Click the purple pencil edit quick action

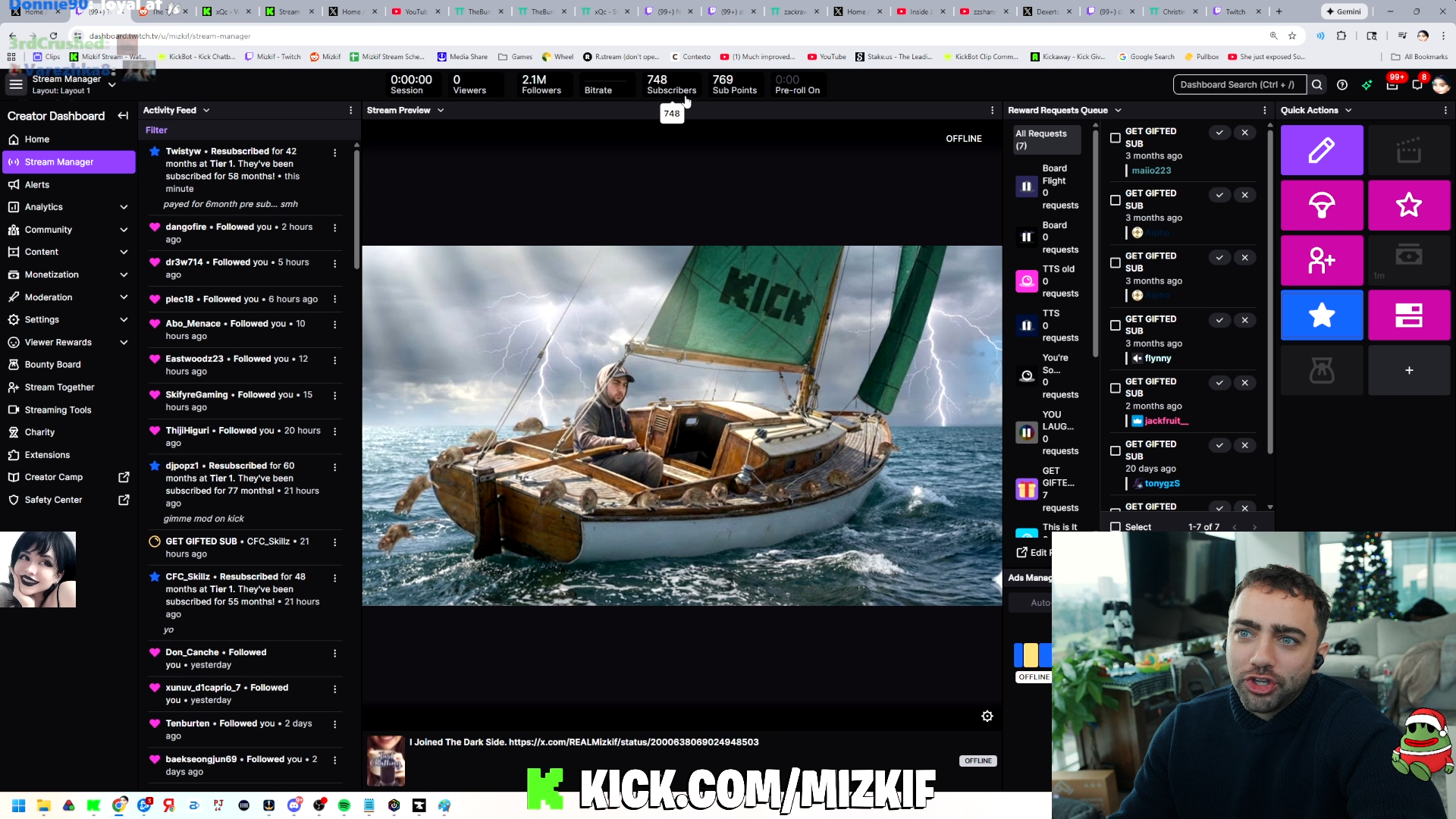(1321, 150)
